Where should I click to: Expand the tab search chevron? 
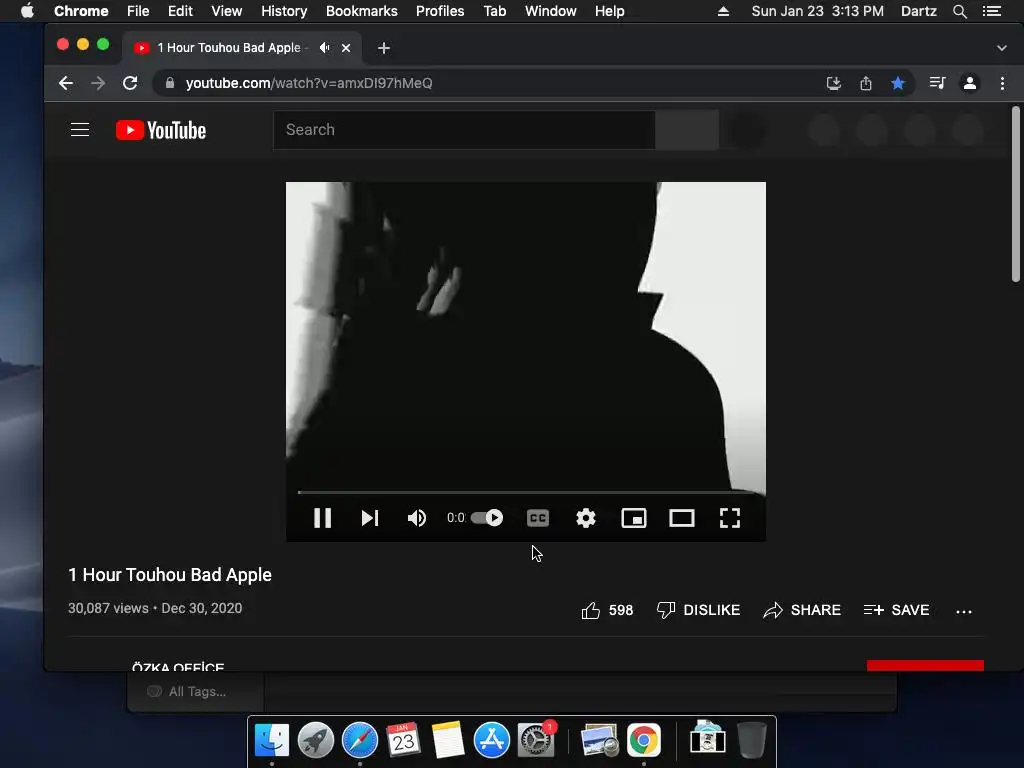(x=1002, y=48)
